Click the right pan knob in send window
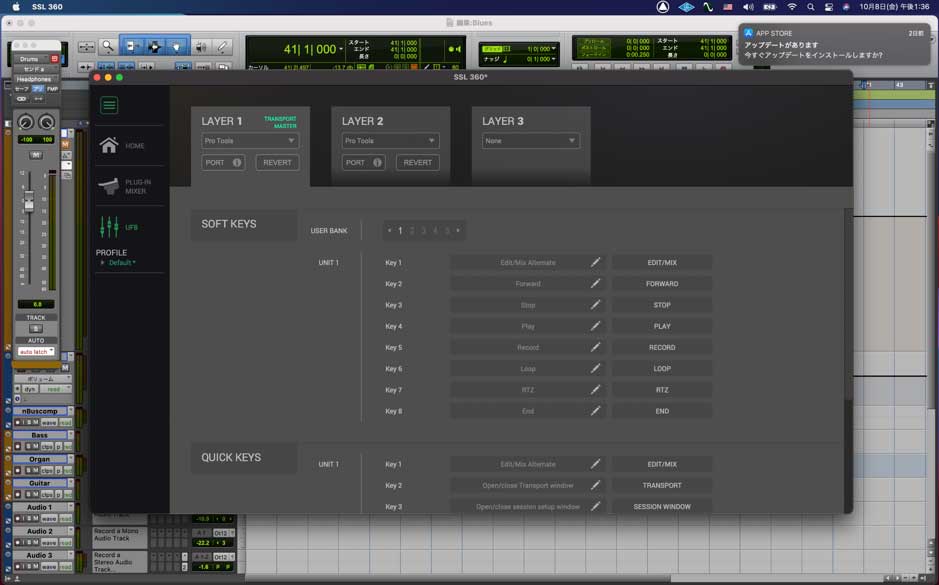The width and height of the screenshot is (939, 585). coord(46,122)
